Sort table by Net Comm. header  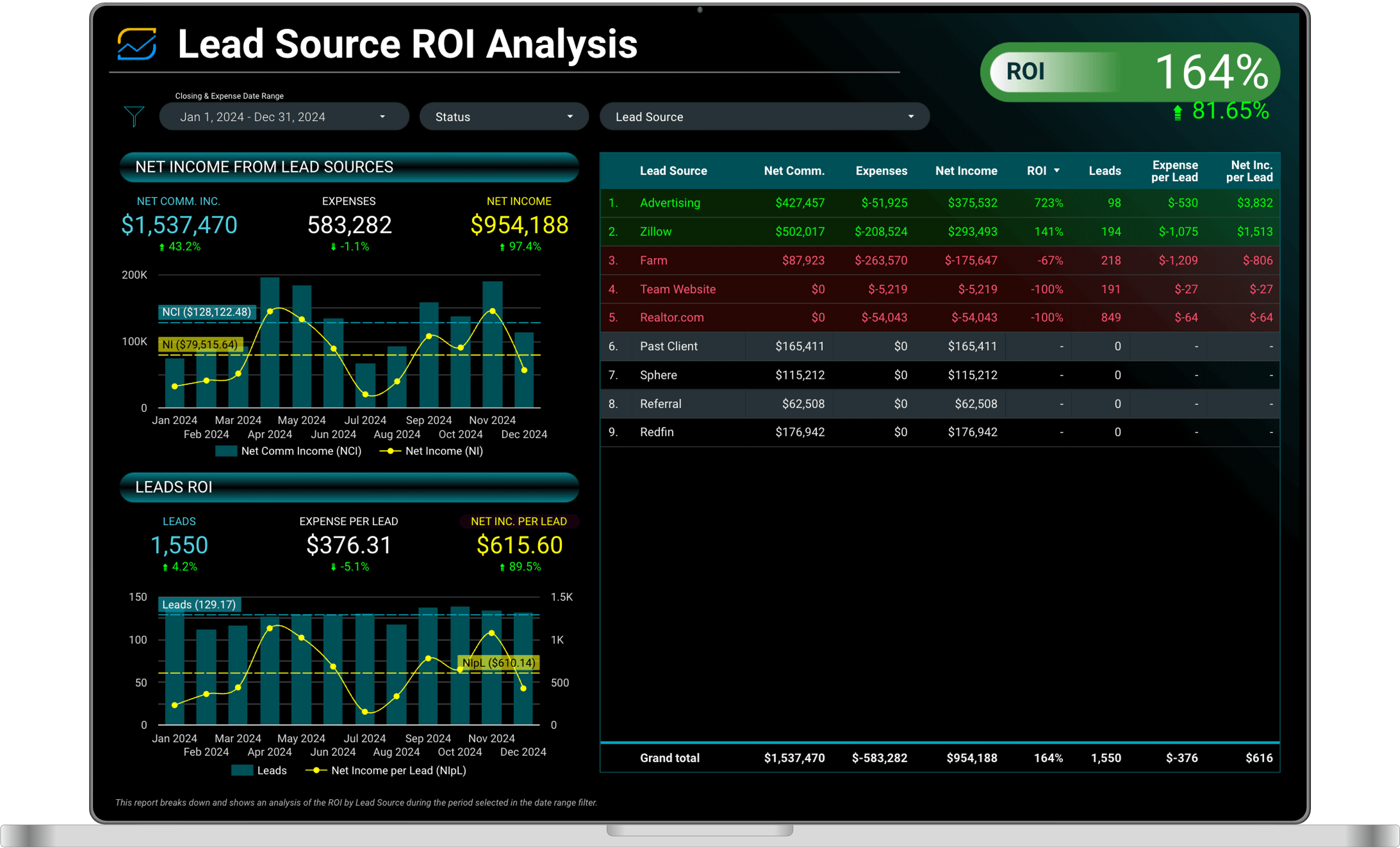tap(794, 171)
